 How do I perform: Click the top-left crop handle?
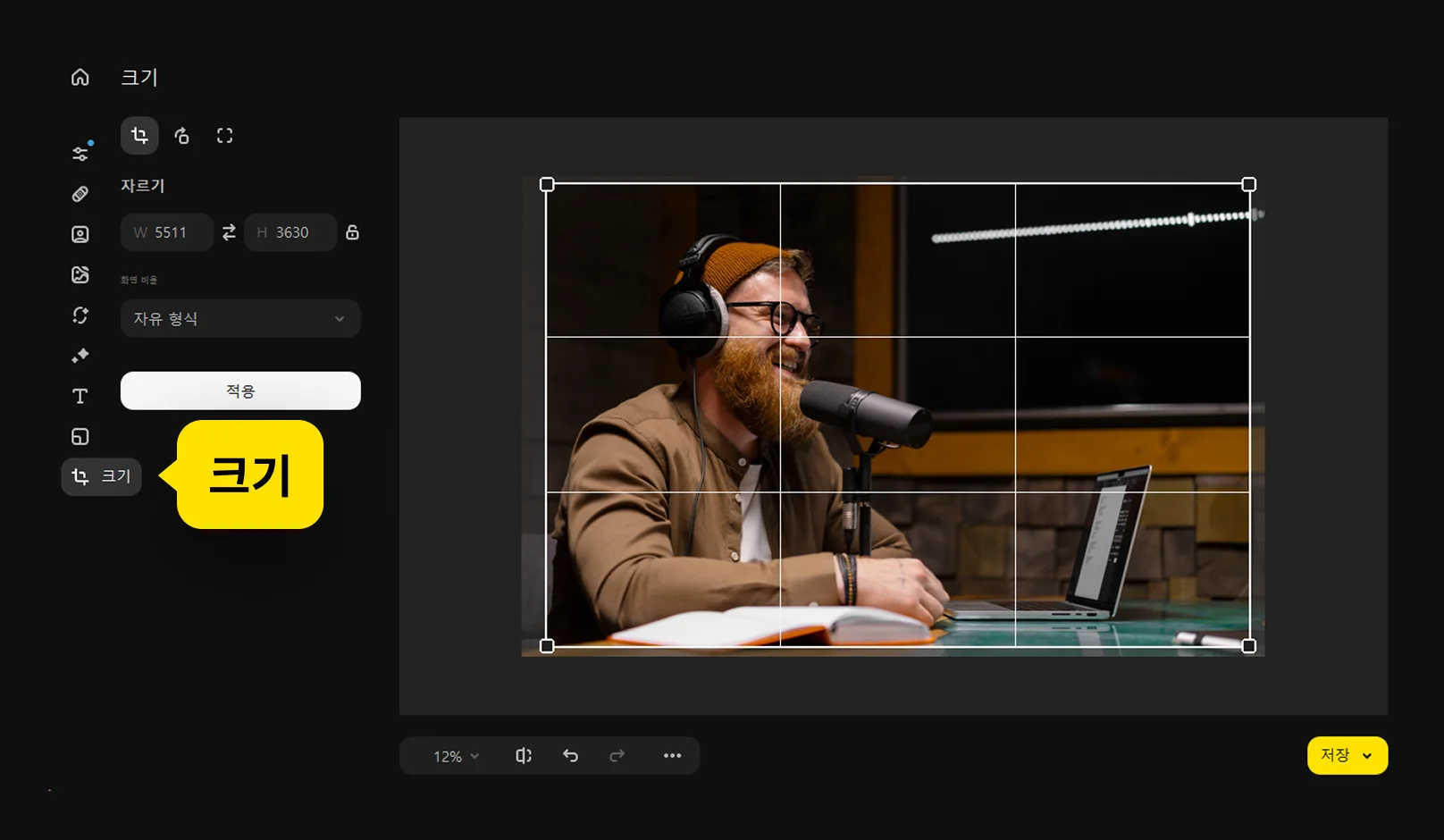pos(547,184)
